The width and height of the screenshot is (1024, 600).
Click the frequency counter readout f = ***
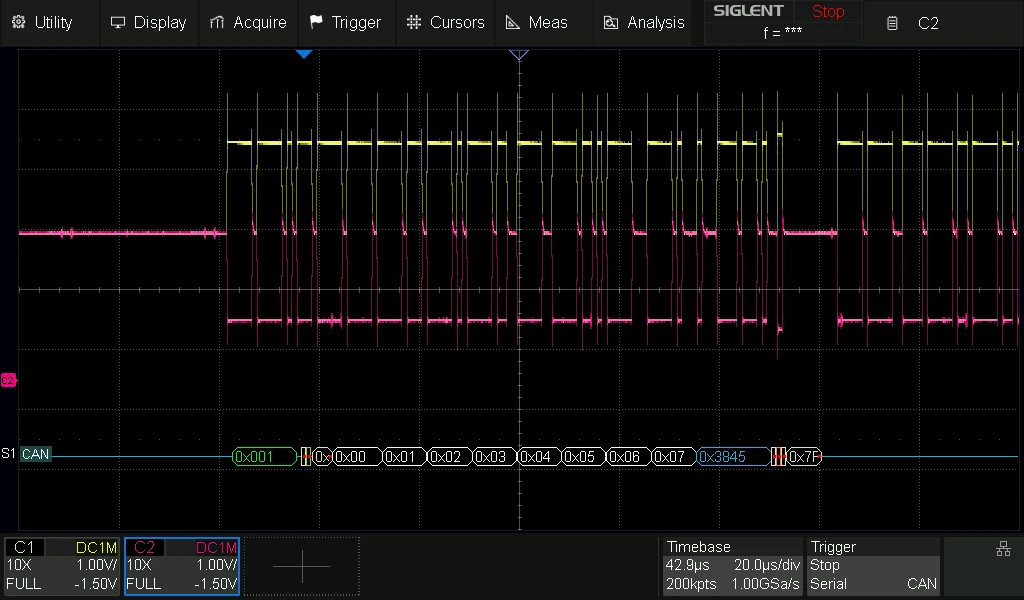point(782,32)
